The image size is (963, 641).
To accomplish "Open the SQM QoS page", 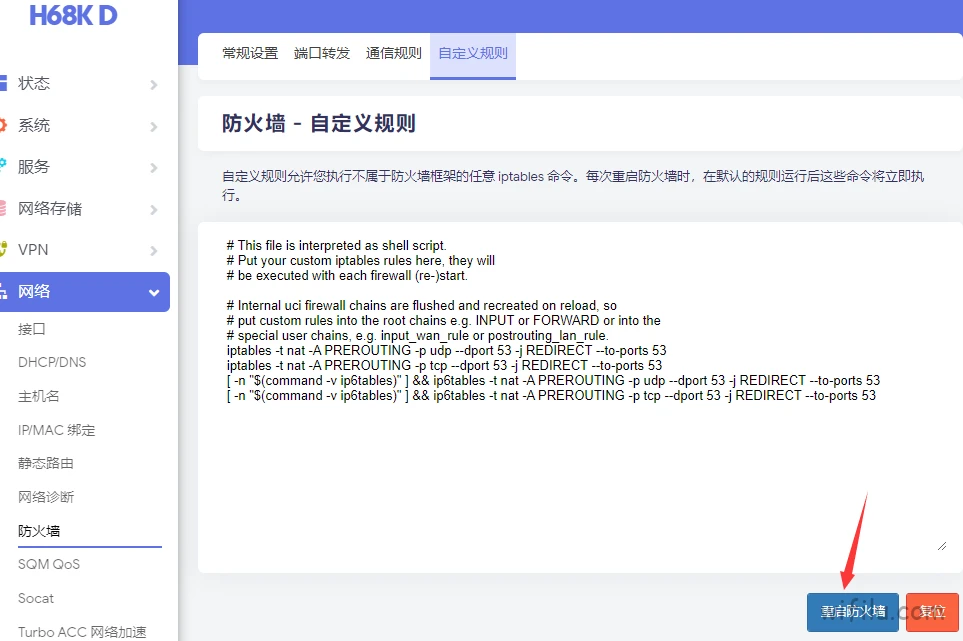I will tap(49, 564).
